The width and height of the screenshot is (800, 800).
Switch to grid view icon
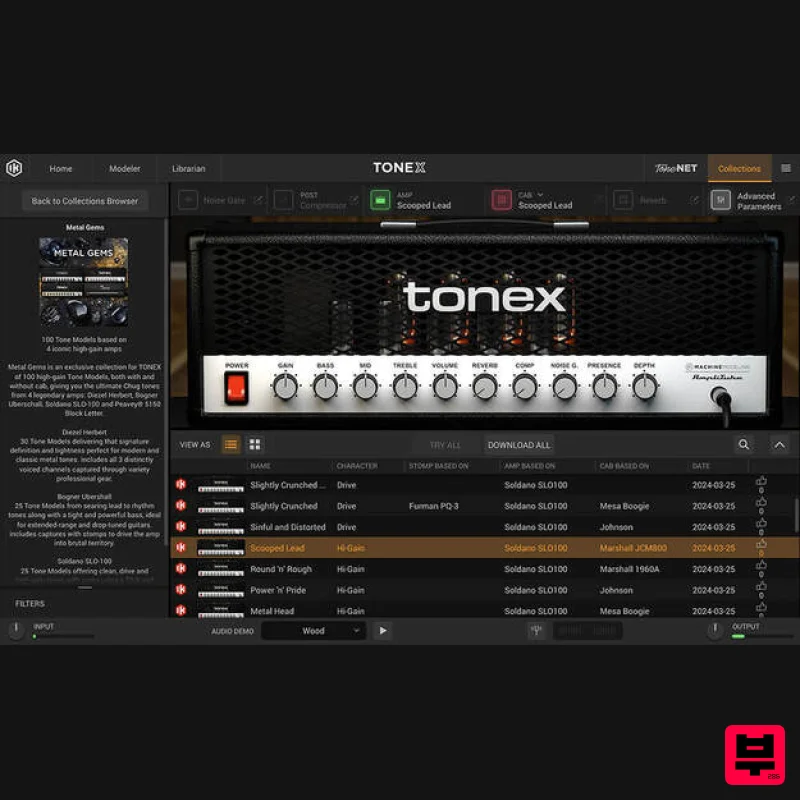(255, 444)
